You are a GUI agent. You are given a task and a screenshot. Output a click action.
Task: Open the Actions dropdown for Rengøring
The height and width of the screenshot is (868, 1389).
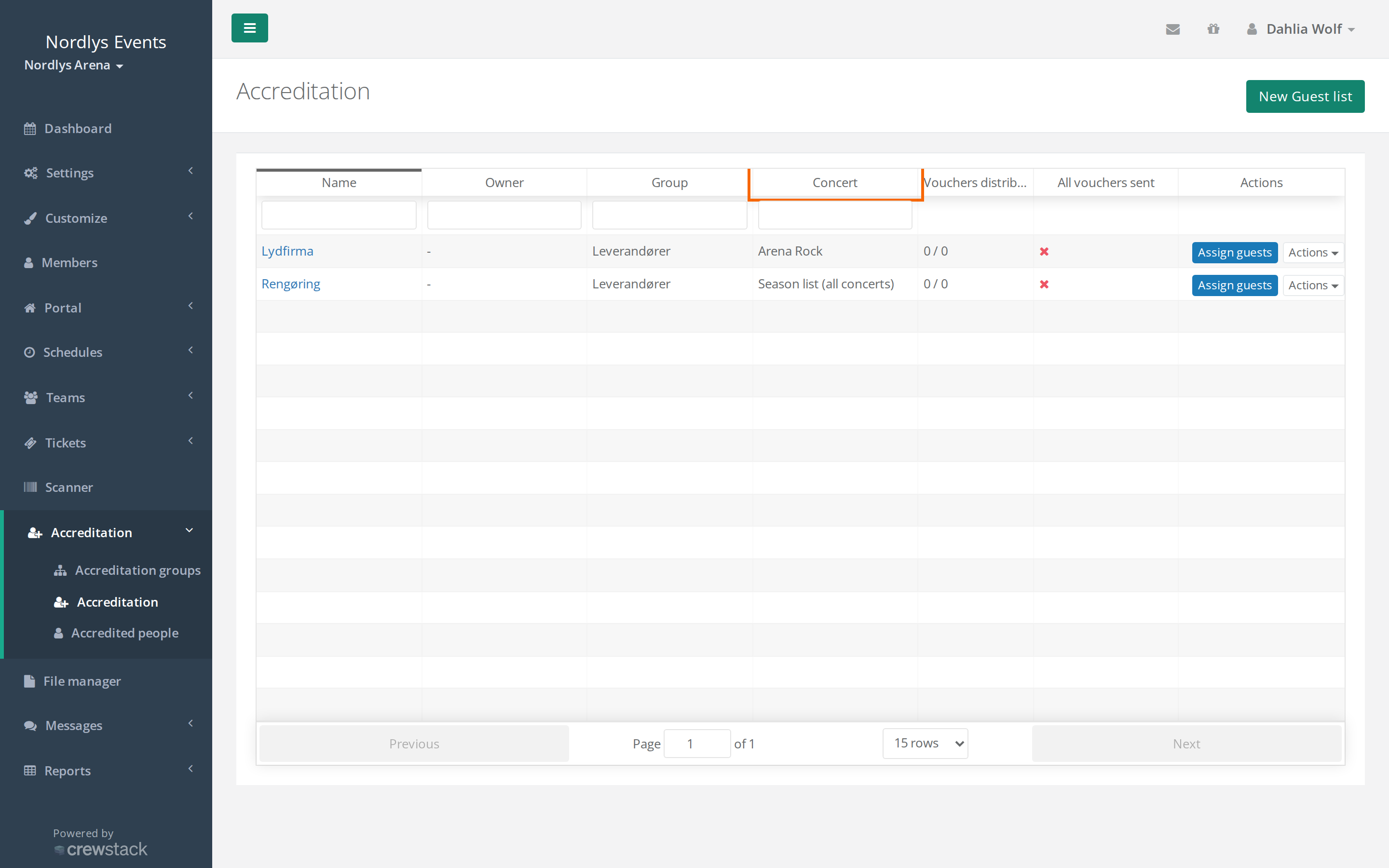1313,285
